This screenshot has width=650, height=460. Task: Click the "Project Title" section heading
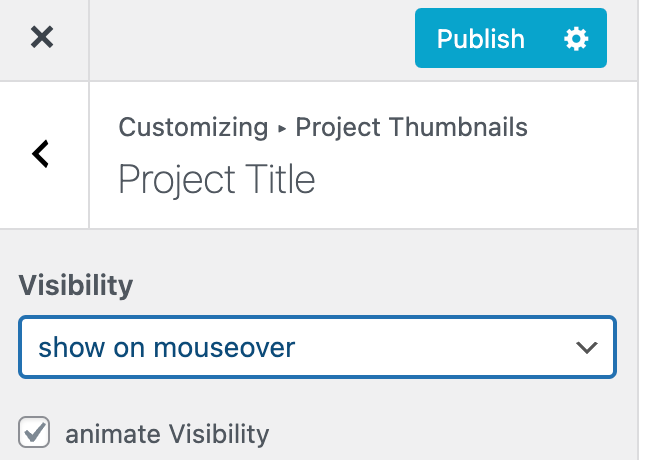(x=216, y=180)
